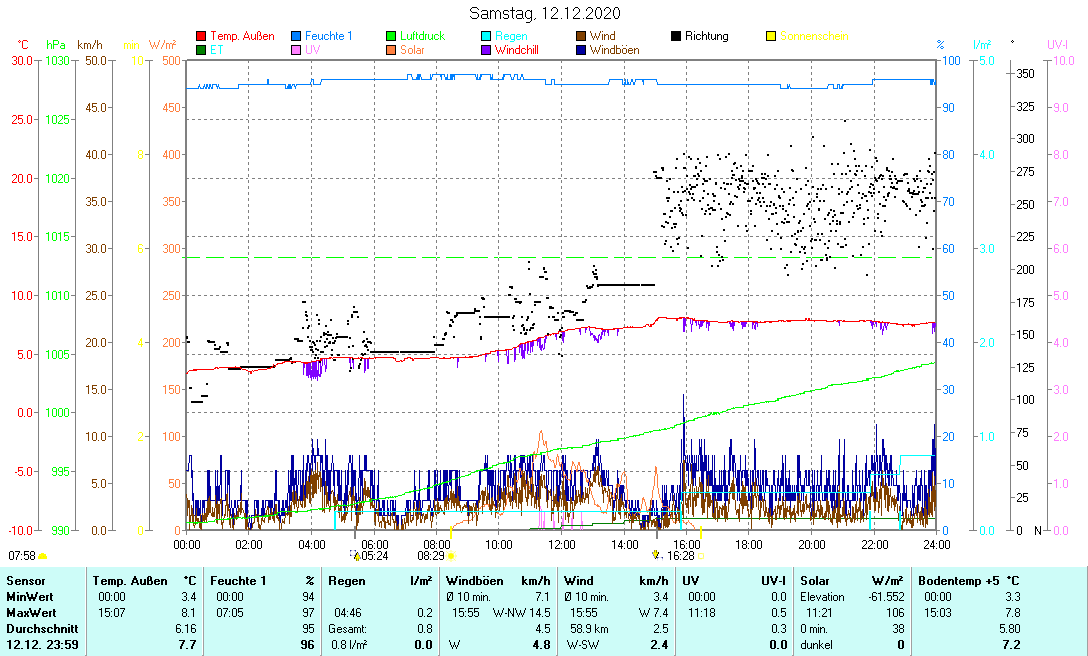Click the orange Solar legend square
Screen dimensions: 1088x656
[x=391, y=49]
